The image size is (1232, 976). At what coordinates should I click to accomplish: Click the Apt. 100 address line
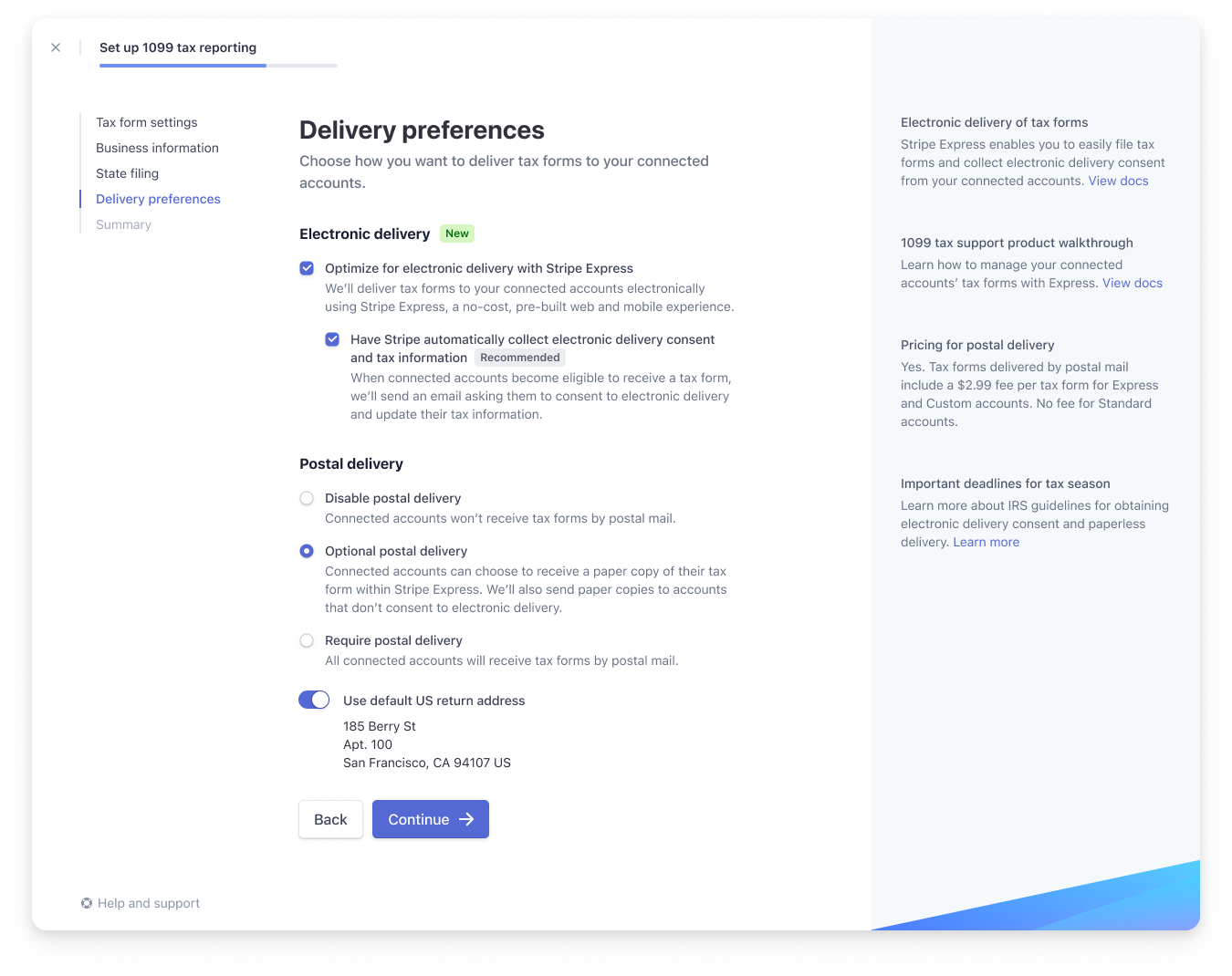pos(368,744)
